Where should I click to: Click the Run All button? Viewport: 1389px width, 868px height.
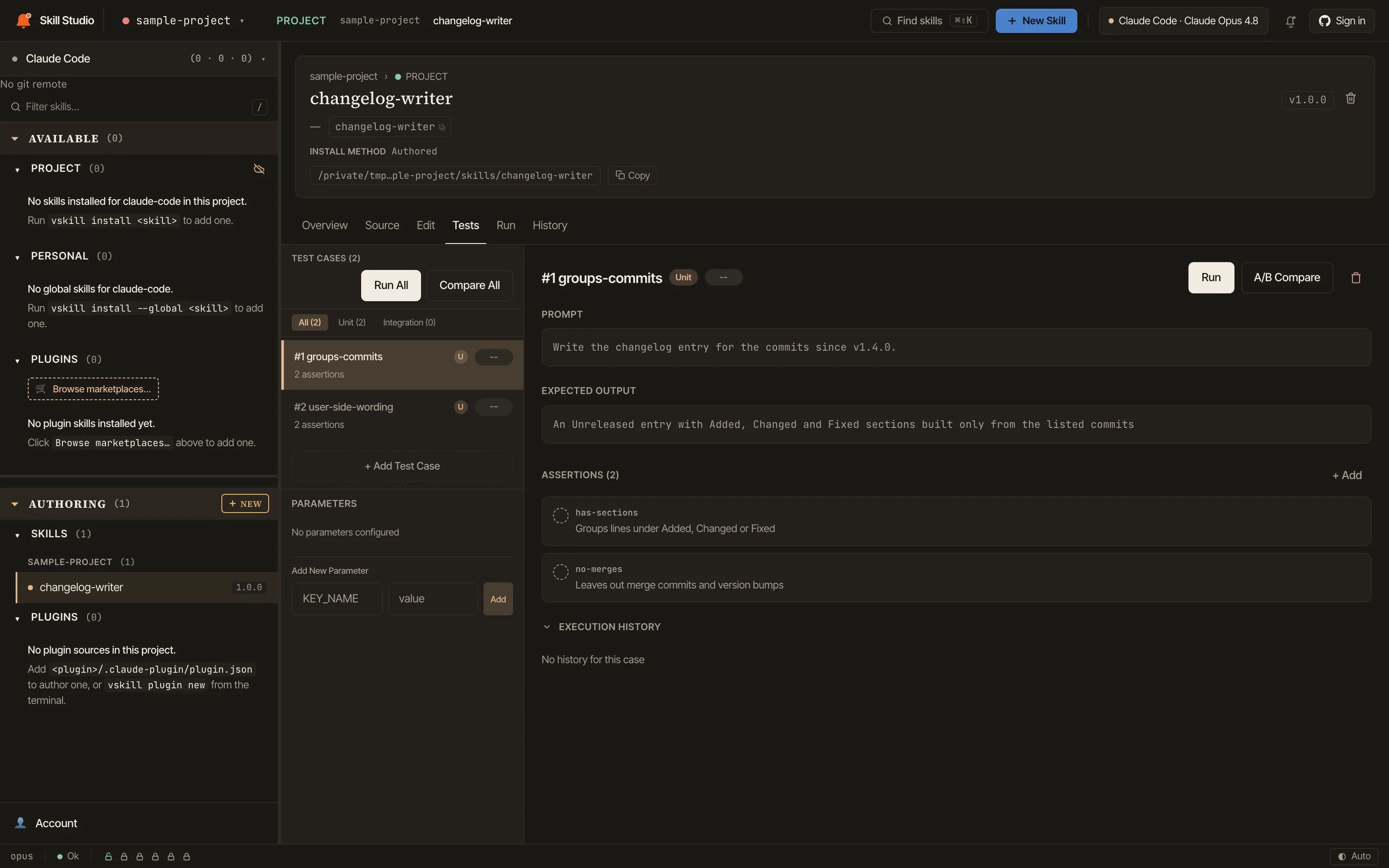(x=391, y=285)
